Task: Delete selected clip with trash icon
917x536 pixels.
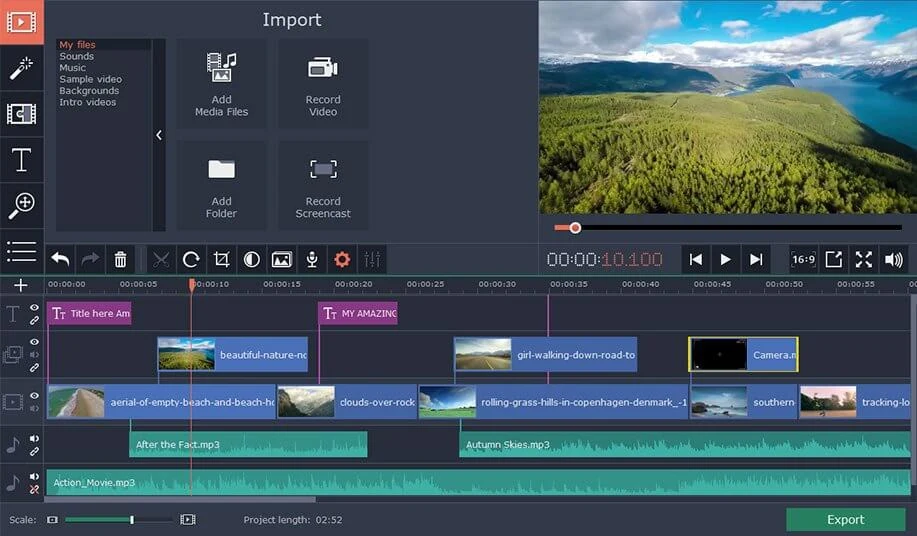Action: pyautogui.click(x=120, y=260)
